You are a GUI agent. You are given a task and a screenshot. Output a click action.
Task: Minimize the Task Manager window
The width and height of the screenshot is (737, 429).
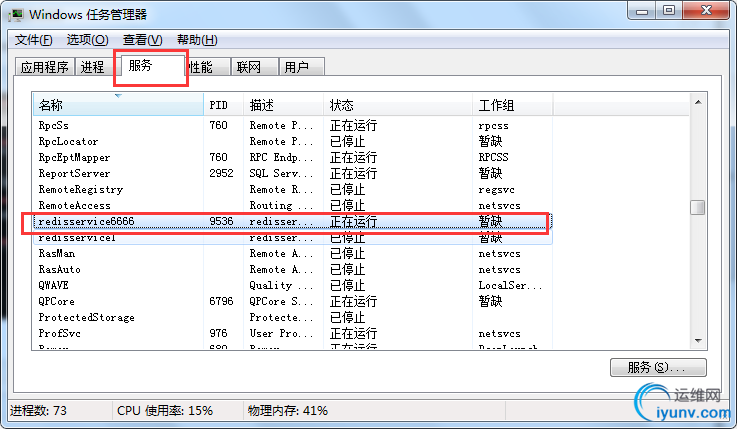point(642,10)
